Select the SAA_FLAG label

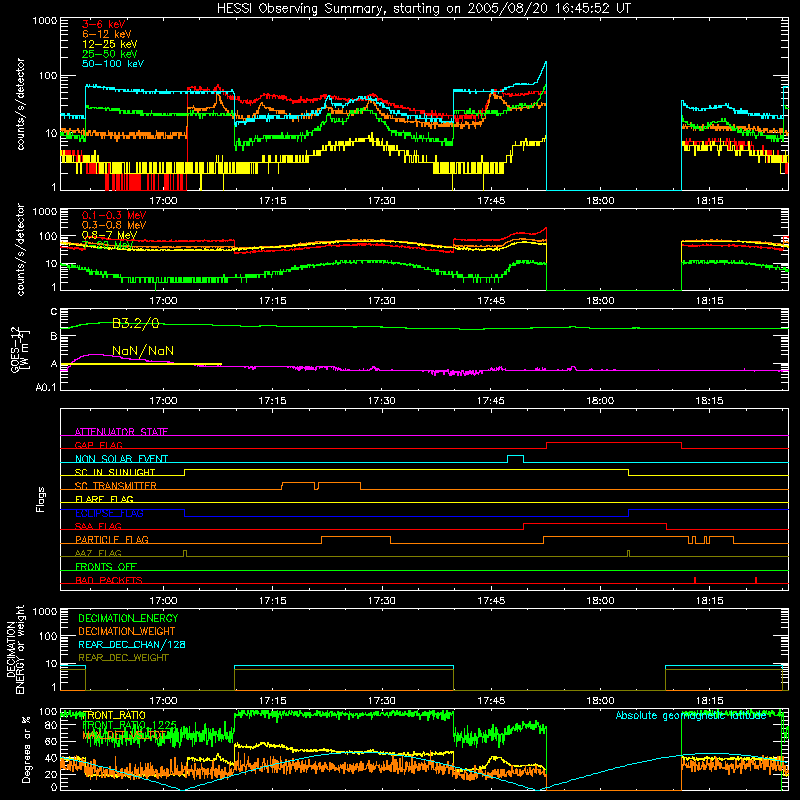pos(98,526)
